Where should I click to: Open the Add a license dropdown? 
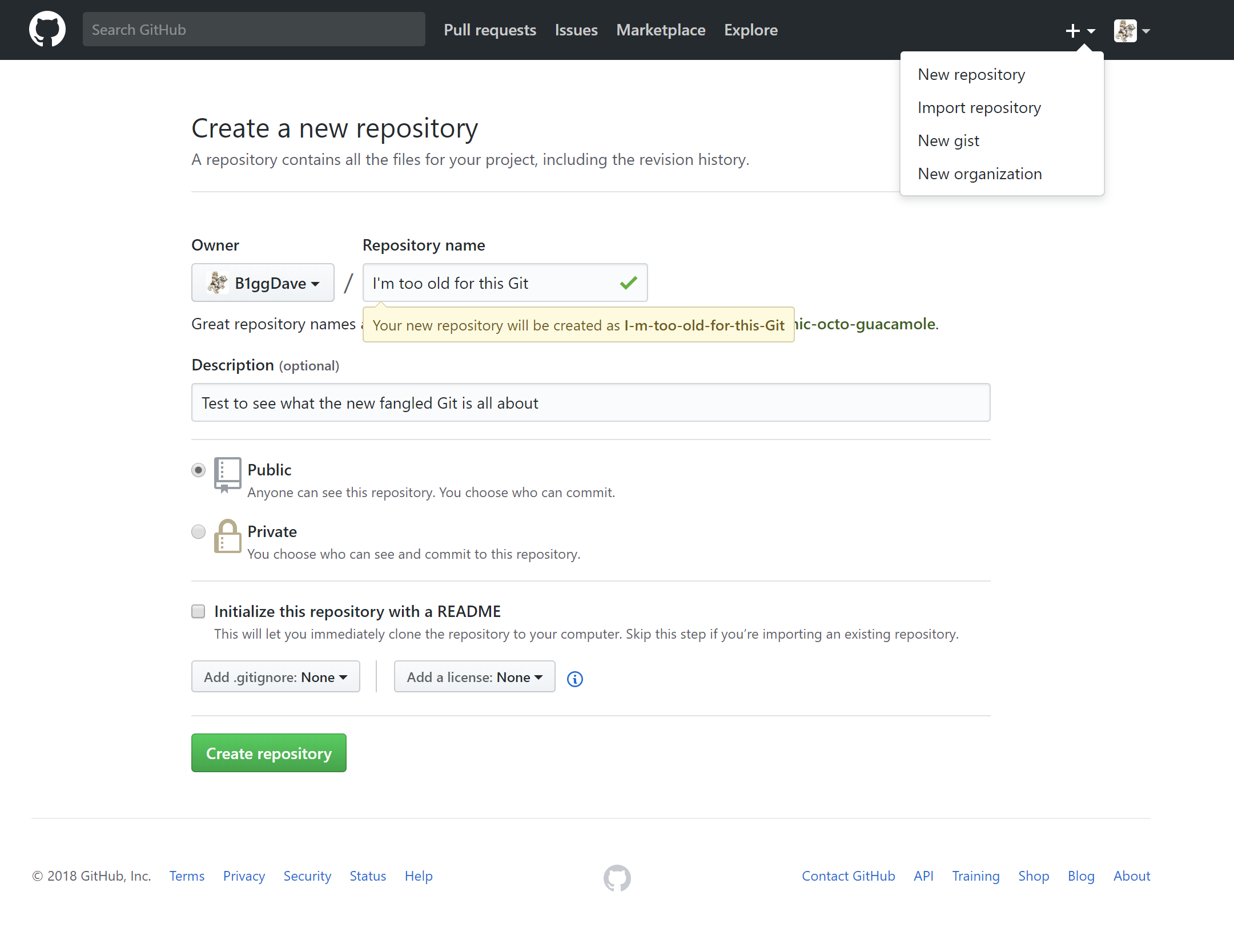[475, 677]
